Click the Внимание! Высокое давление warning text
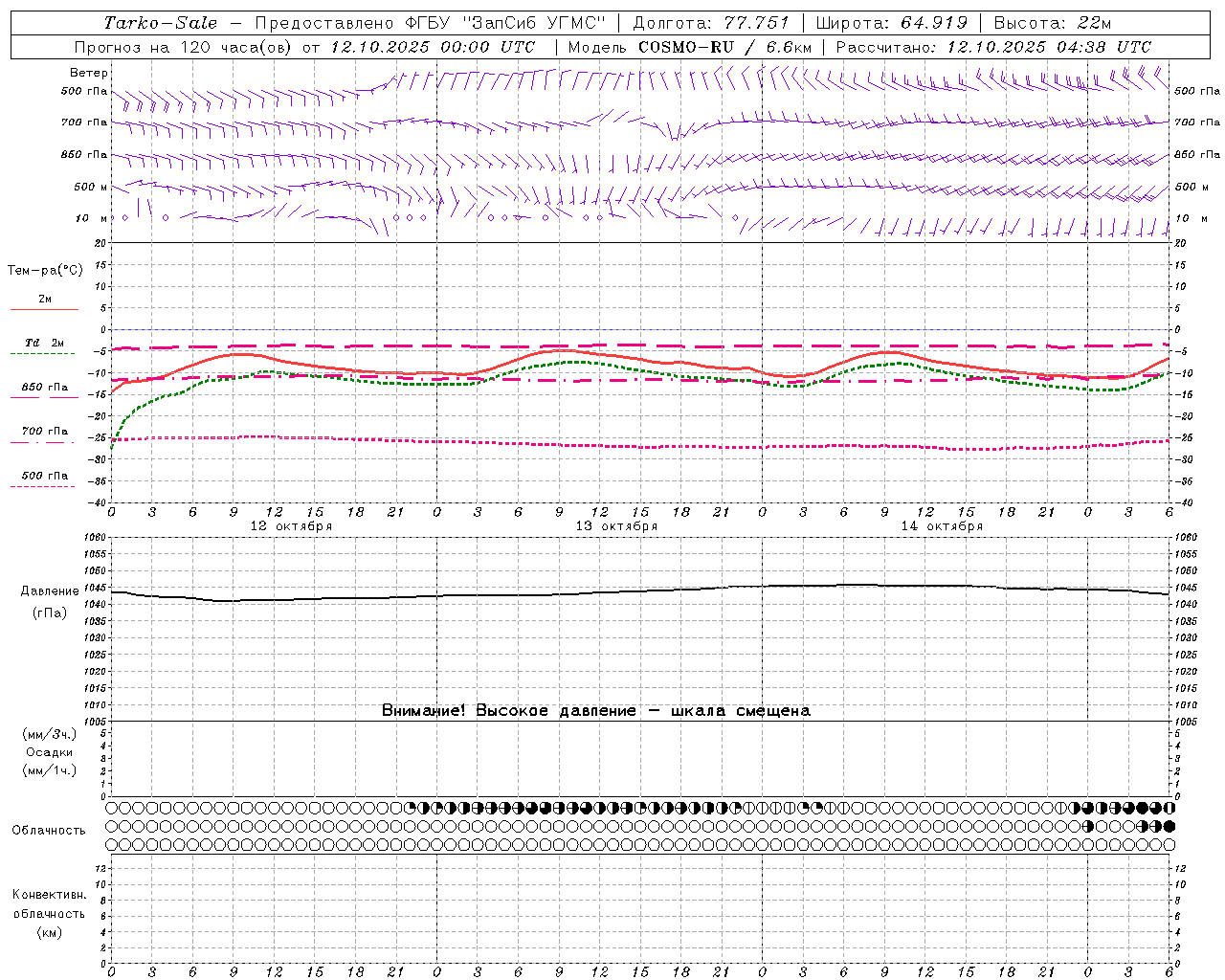 [x=596, y=710]
